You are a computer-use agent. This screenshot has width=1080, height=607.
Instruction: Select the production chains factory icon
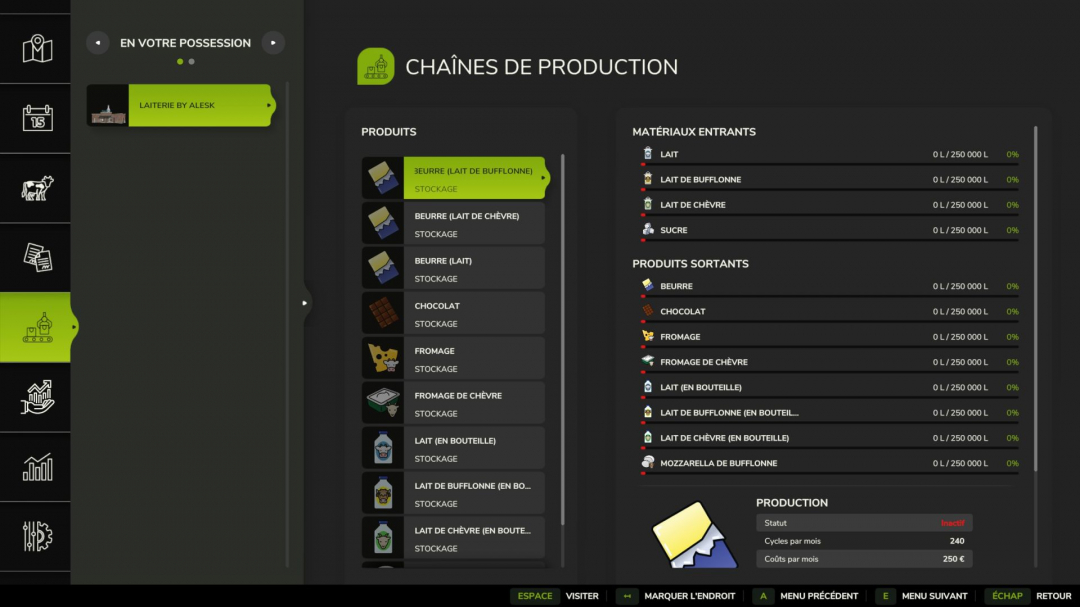(x=37, y=327)
